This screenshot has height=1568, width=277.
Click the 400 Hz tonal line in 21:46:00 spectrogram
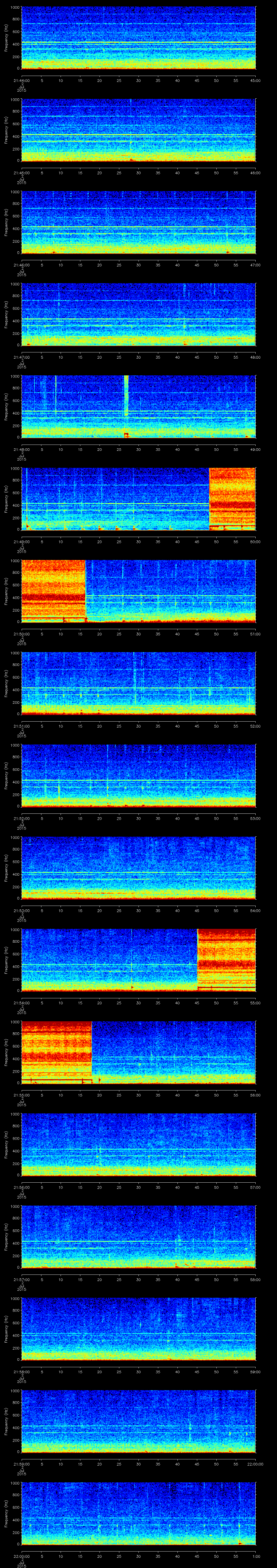138,227
